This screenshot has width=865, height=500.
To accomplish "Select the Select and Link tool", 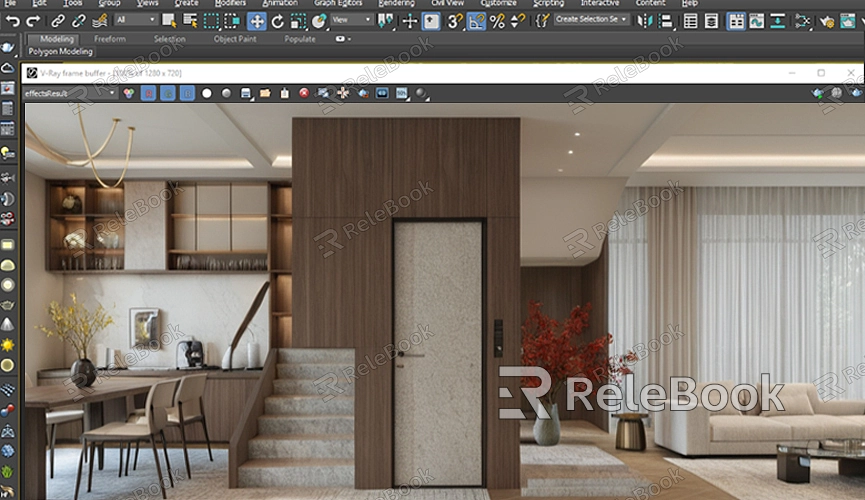I will click(57, 22).
